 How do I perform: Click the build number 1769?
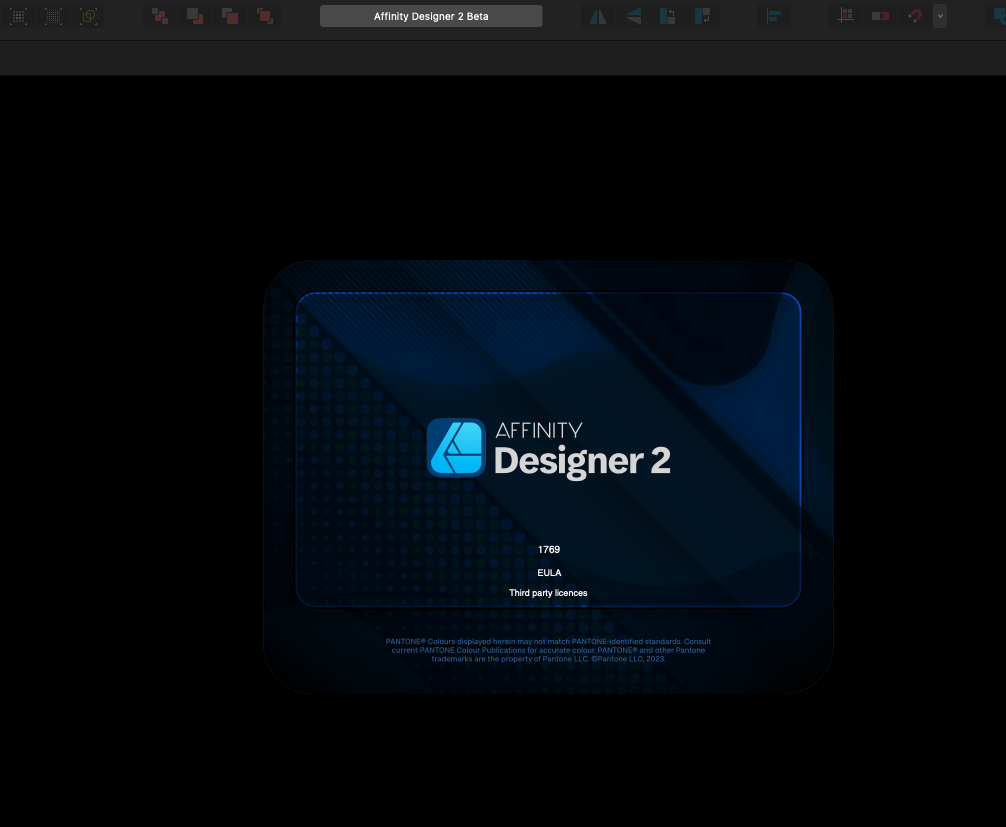pyautogui.click(x=549, y=549)
